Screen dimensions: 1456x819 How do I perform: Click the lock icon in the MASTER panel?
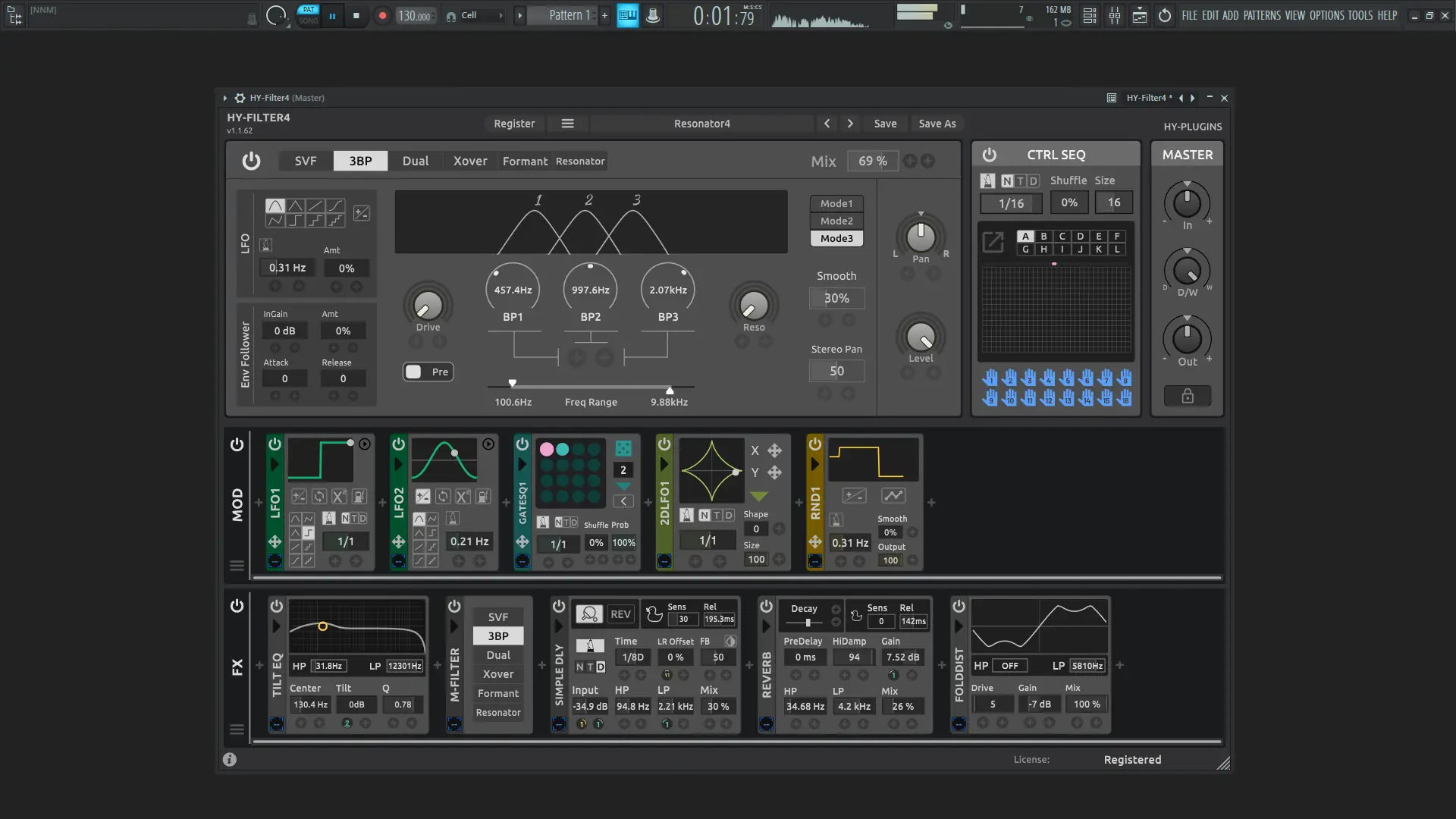[x=1188, y=397]
